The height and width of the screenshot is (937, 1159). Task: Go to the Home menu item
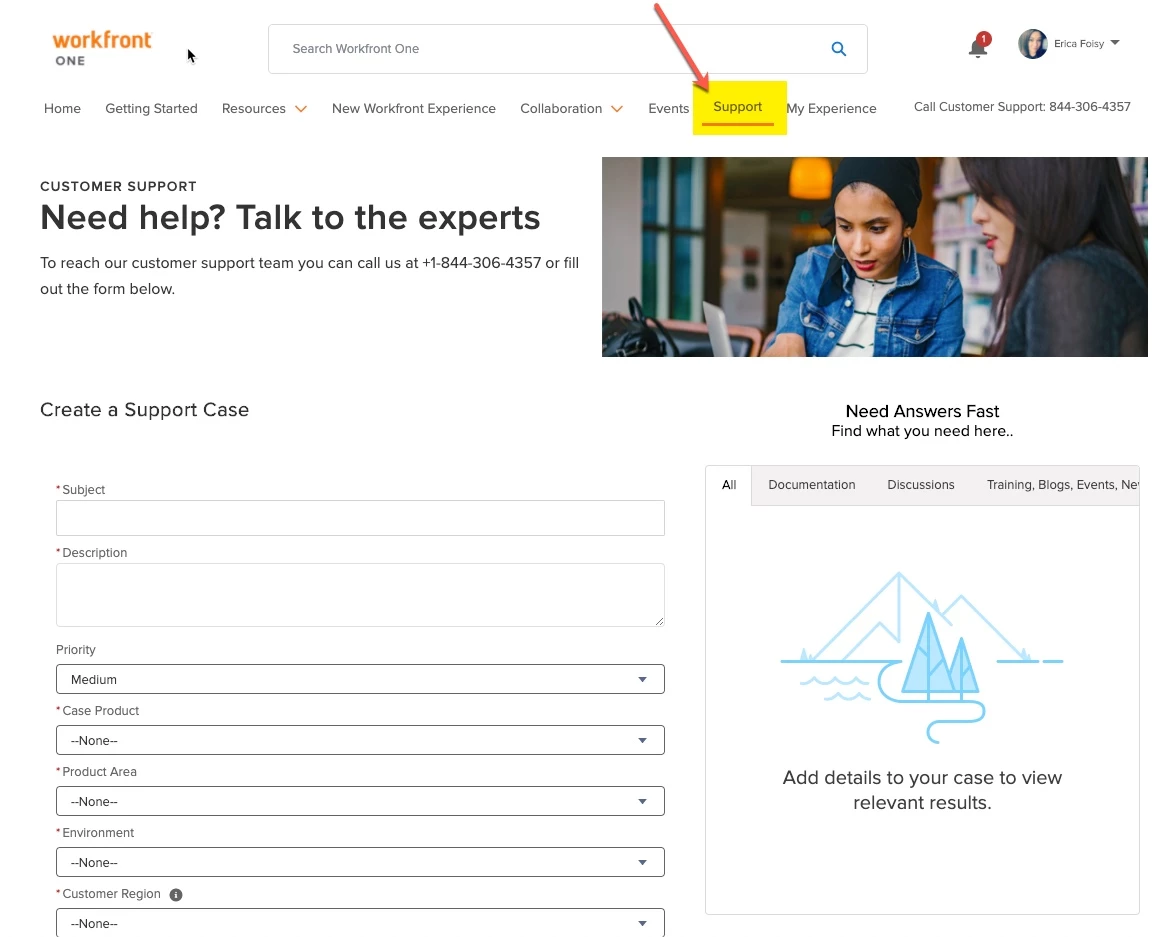point(62,109)
